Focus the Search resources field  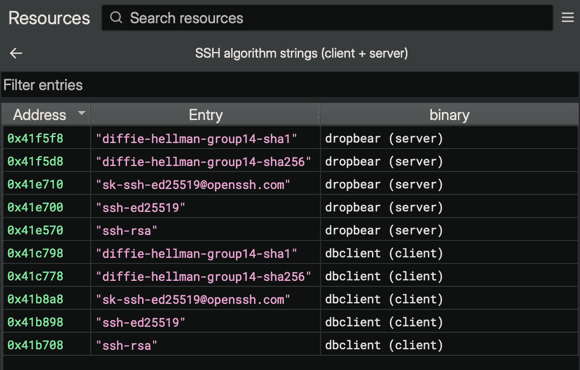click(327, 18)
